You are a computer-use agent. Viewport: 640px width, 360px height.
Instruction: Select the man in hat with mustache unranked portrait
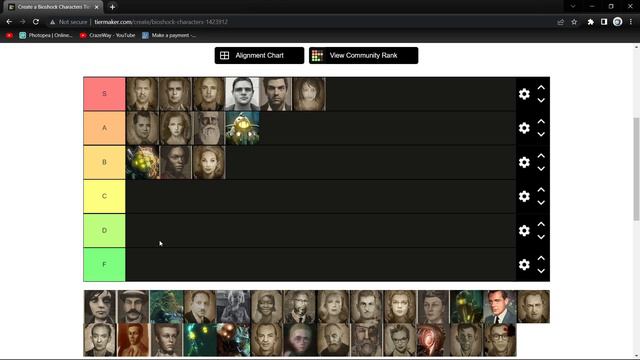pos(133,307)
